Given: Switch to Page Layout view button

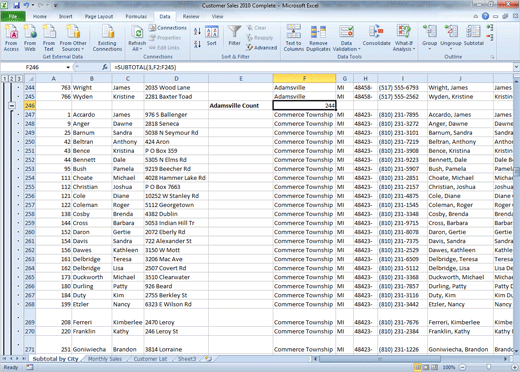Looking at the screenshot, I should pyautogui.click(x=426, y=367).
